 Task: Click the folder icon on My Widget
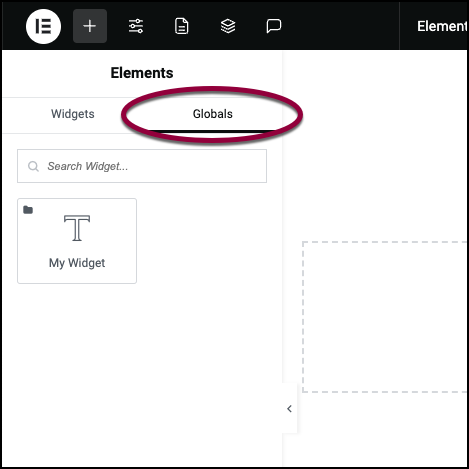tap(28, 210)
